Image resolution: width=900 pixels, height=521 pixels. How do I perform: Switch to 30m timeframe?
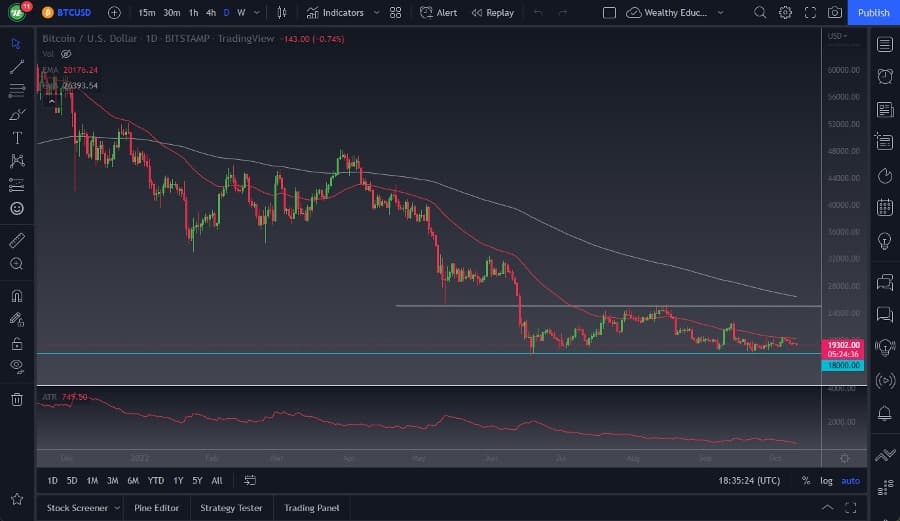click(171, 13)
